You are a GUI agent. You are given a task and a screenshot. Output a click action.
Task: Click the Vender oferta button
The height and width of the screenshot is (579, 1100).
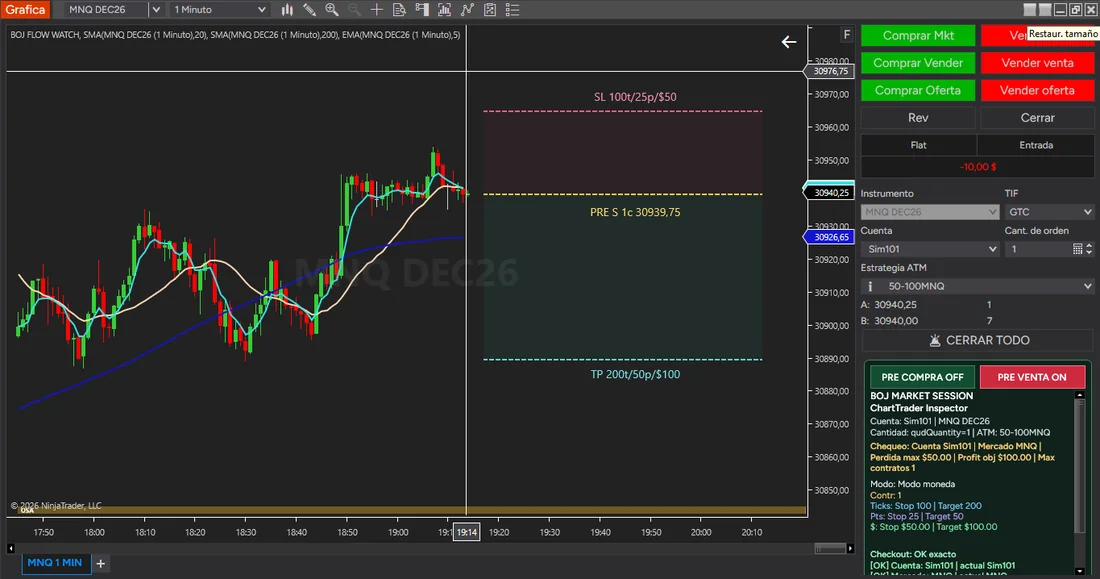[x=1037, y=90]
